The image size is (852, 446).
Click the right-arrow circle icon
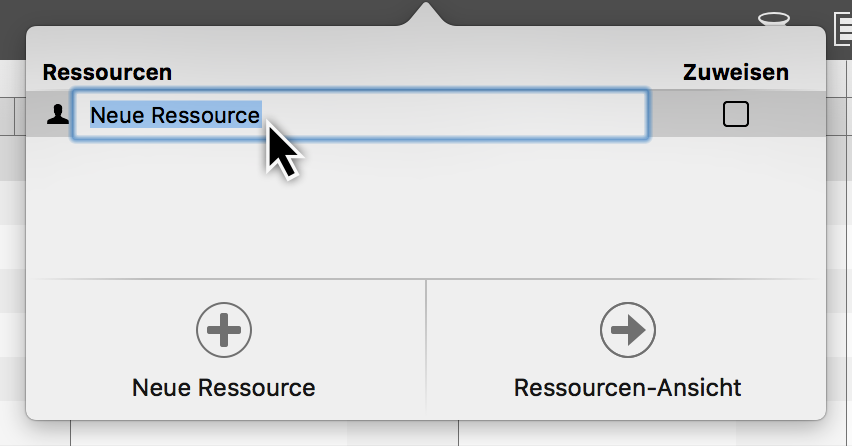[x=627, y=329]
